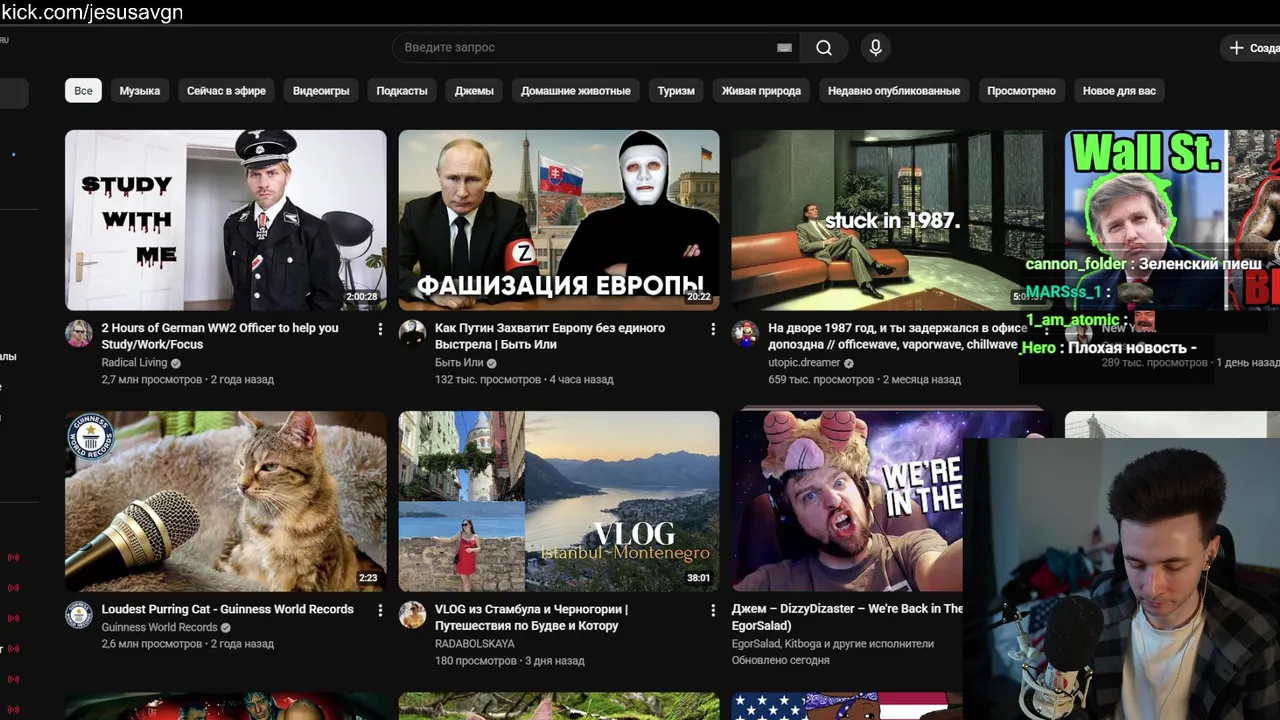Select the Музыка filter chip
This screenshot has height=720, width=1280.
click(x=140, y=91)
